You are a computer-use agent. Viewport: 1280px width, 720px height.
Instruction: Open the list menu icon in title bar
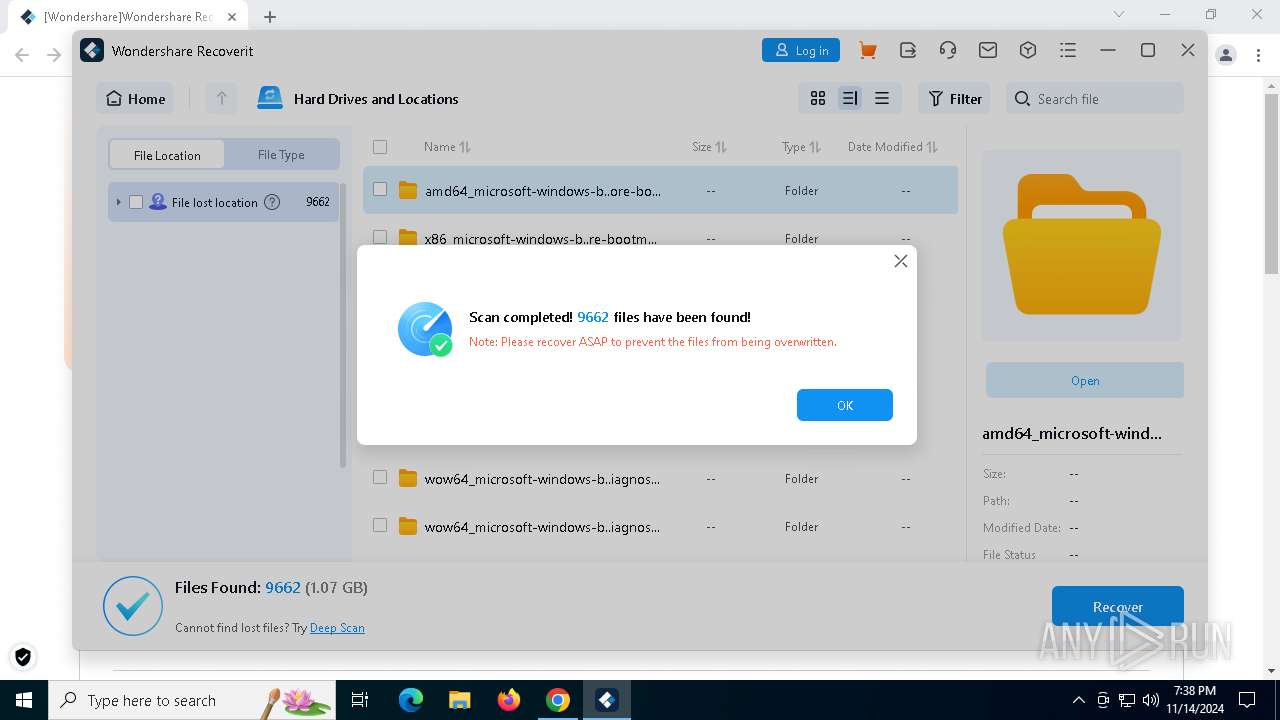1068,50
